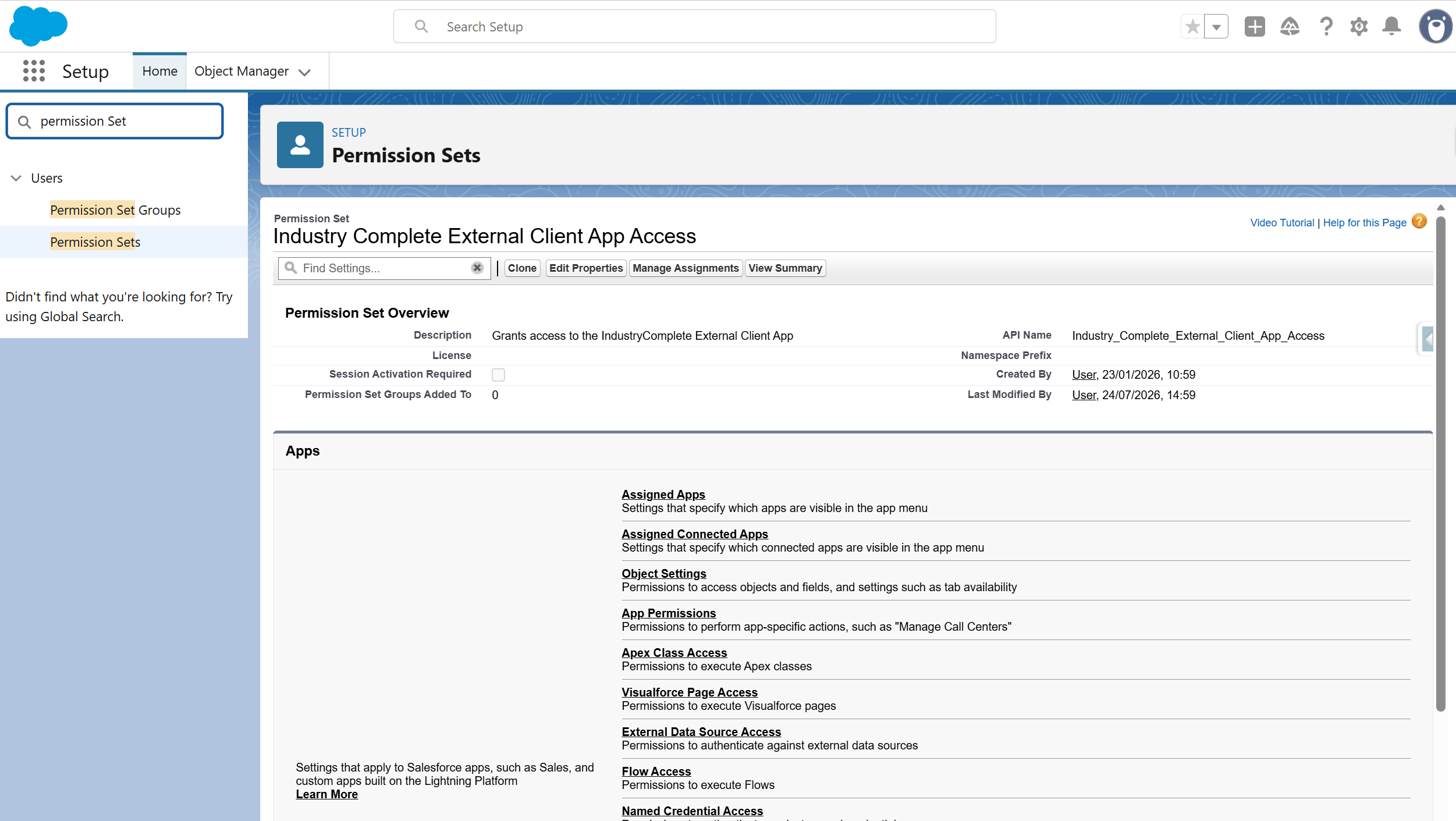The width and height of the screenshot is (1456, 821).
Task: Open Permission Set Groups in sidebar
Action: tap(115, 210)
